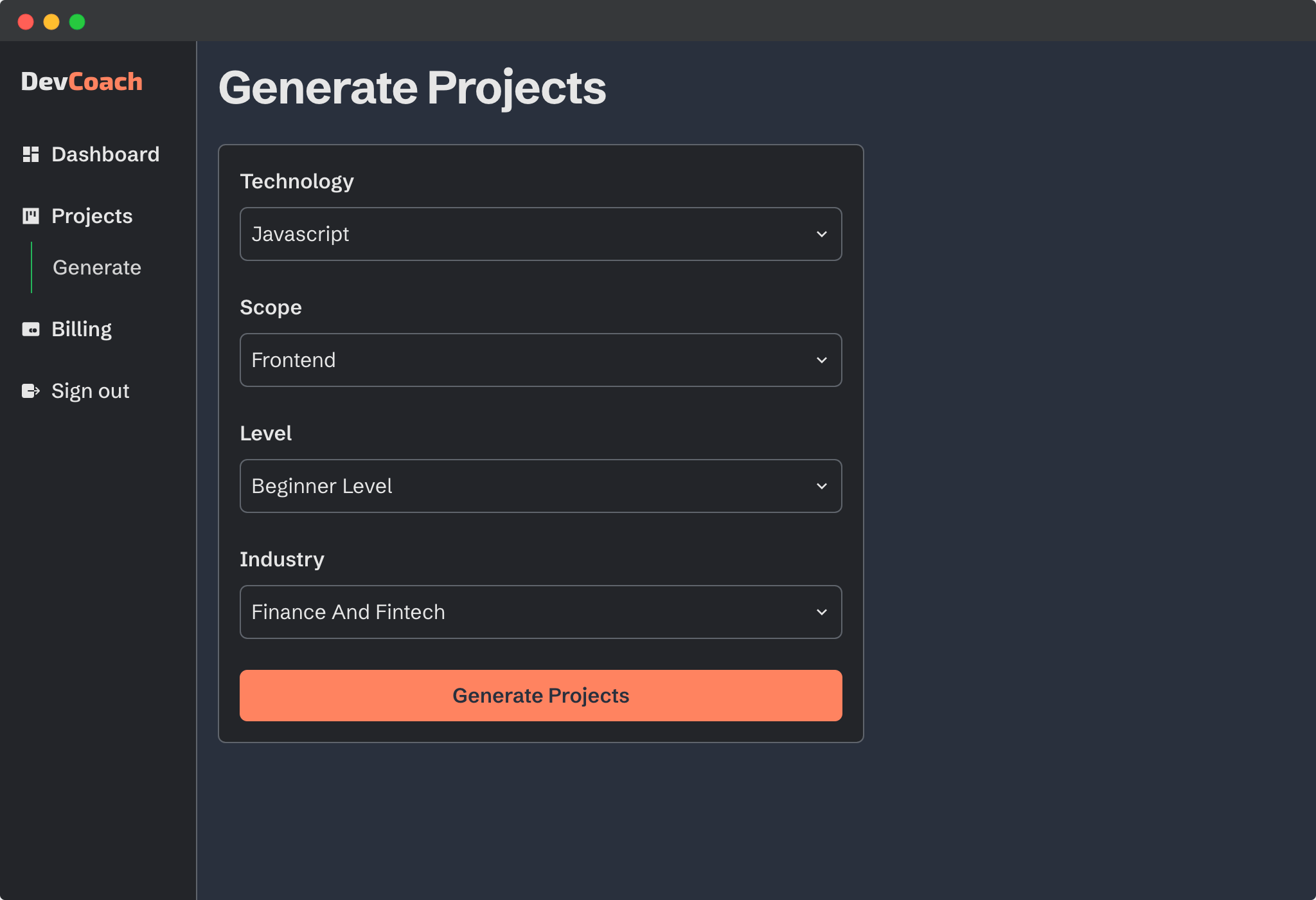Open the Technology dropdown showing Javascript
The image size is (1316, 900).
coord(540,234)
